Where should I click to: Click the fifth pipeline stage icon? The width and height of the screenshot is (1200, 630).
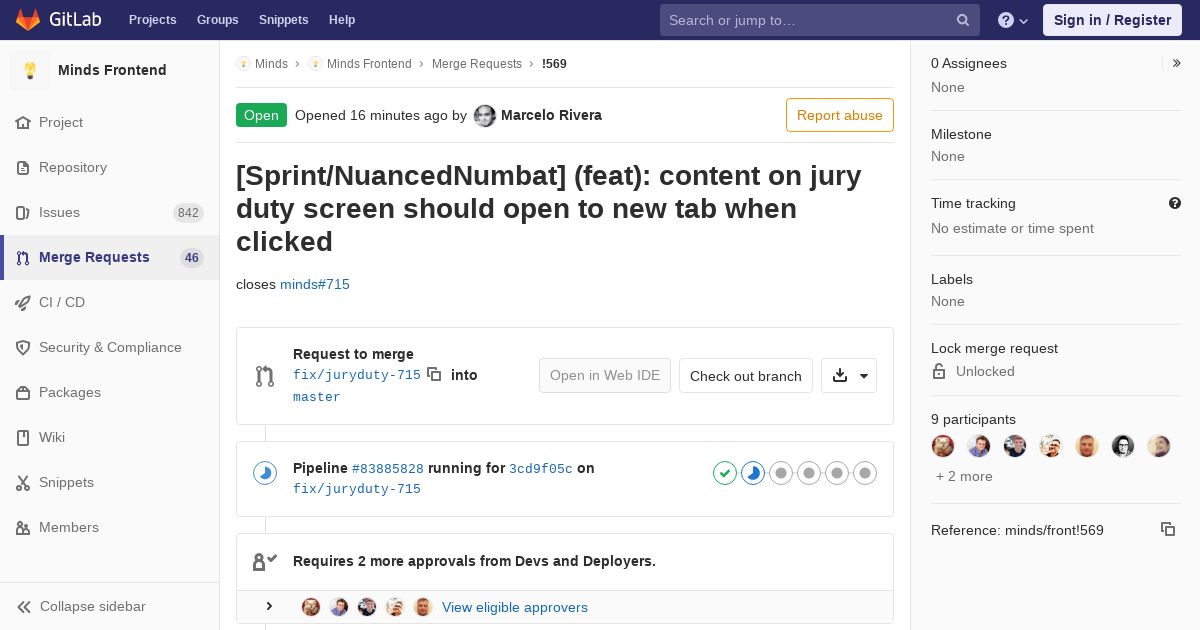point(837,473)
